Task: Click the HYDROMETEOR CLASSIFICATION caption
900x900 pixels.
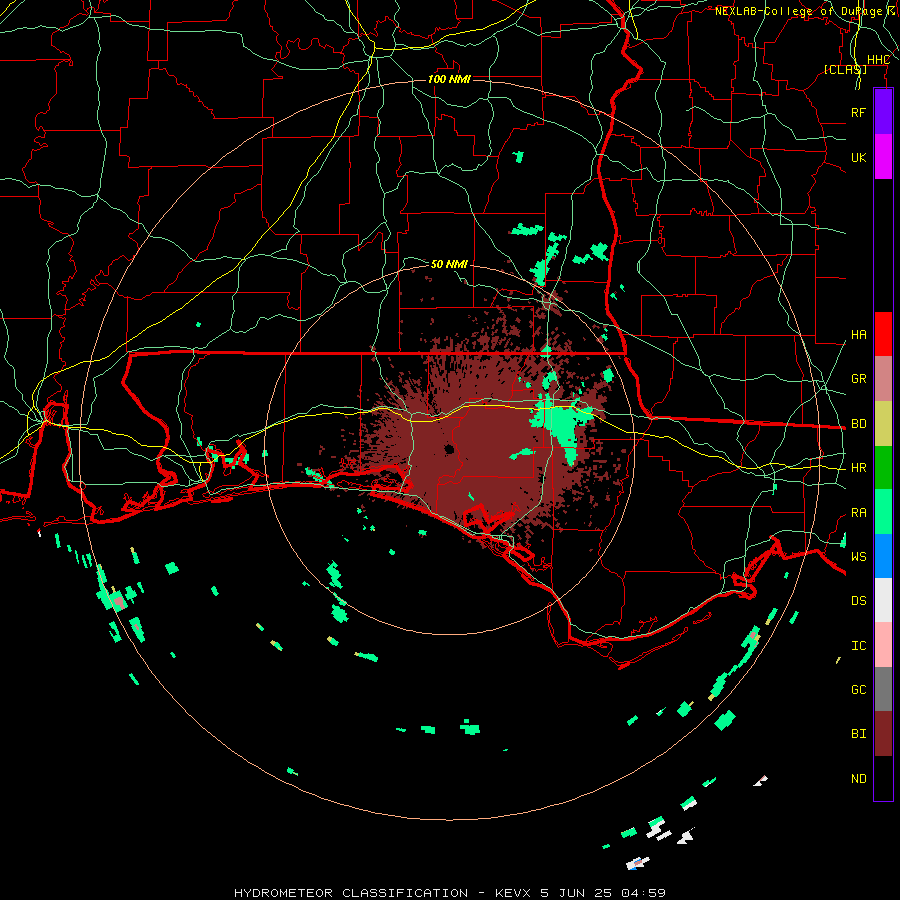Action: 350,893
